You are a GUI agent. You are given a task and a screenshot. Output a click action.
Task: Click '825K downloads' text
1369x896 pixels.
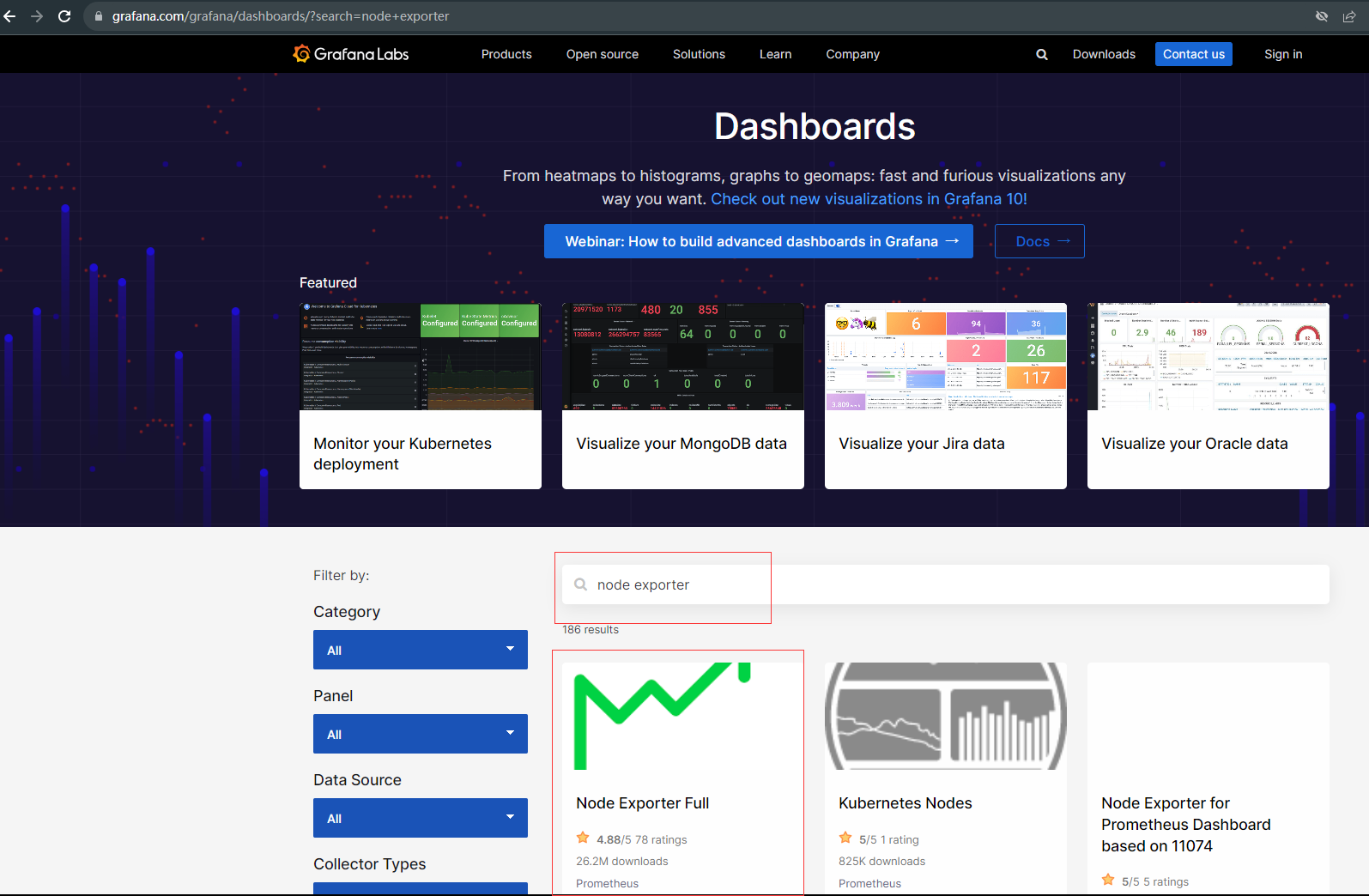pos(882,861)
